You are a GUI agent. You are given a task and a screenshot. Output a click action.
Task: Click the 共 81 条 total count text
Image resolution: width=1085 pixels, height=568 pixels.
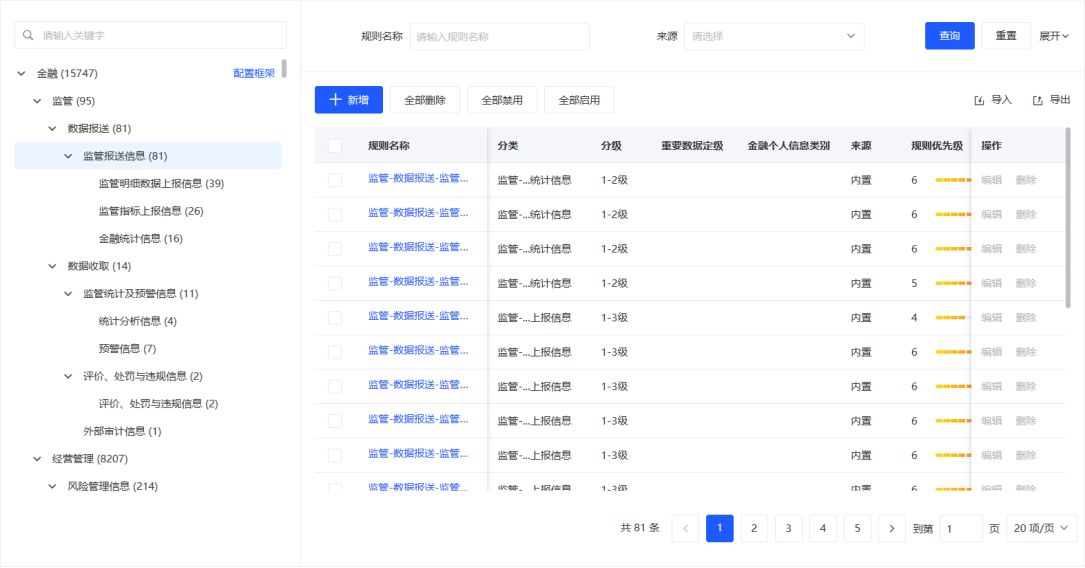[640, 528]
